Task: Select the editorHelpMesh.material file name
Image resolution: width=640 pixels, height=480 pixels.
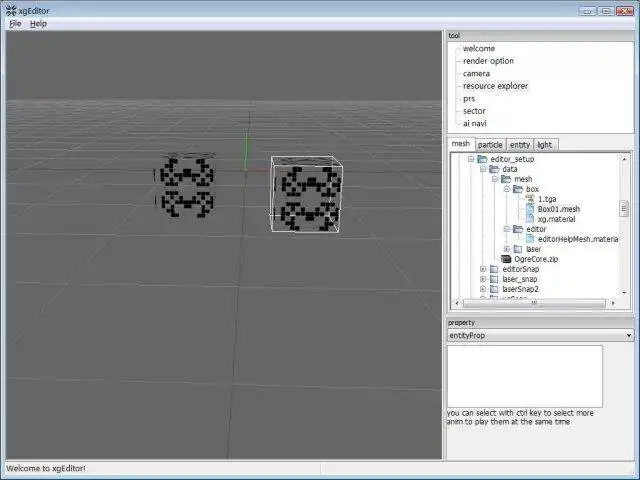Action: (578, 239)
